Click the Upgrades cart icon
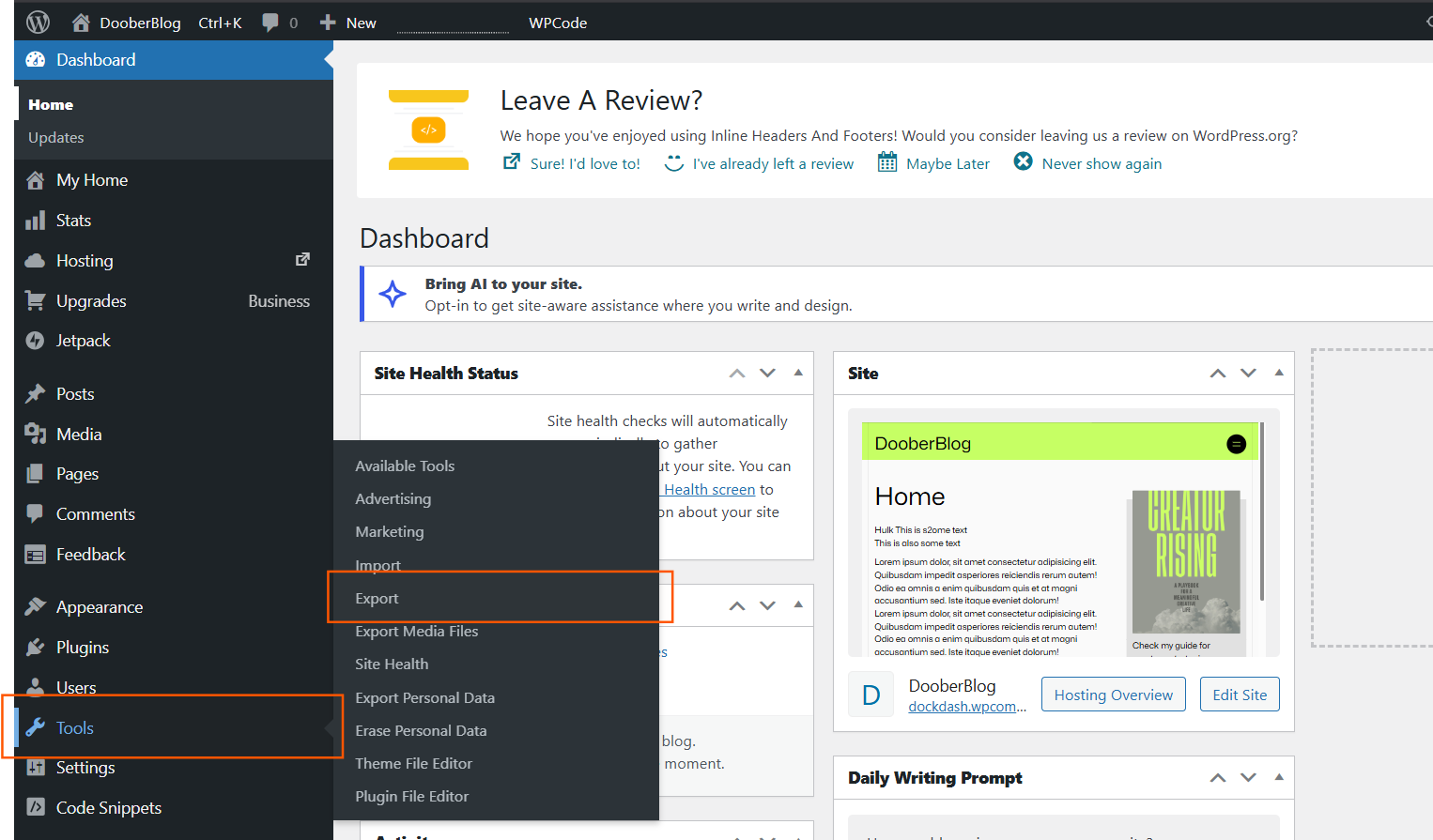The height and width of the screenshot is (840, 1433). [36, 300]
